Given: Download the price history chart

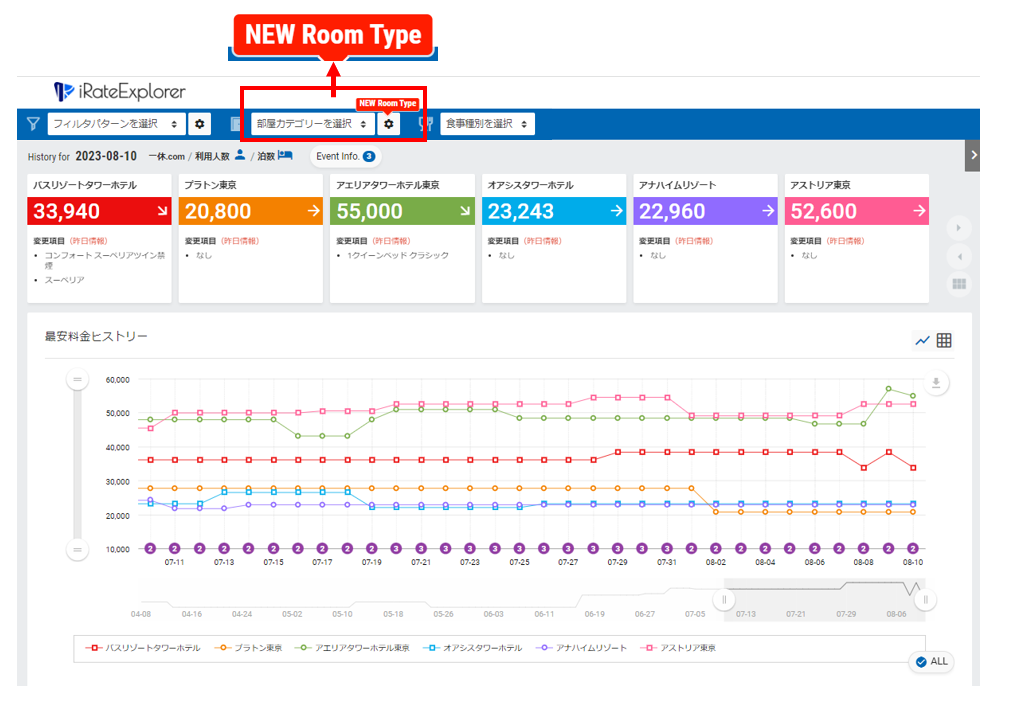Looking at the screenshot, I should click(936, 382).
